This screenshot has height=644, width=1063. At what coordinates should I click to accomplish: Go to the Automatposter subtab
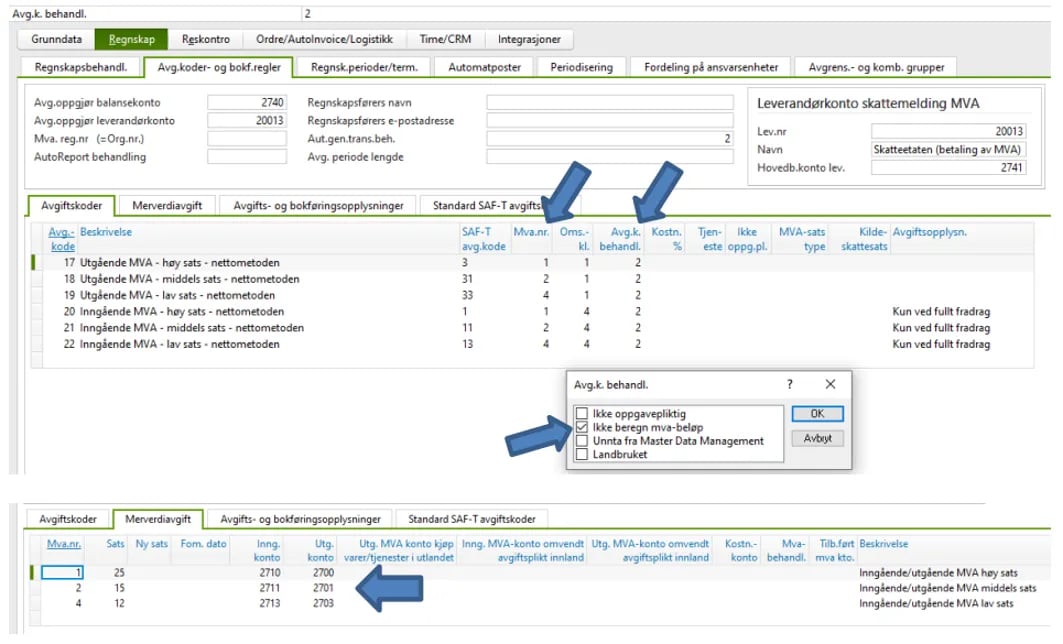484,67
